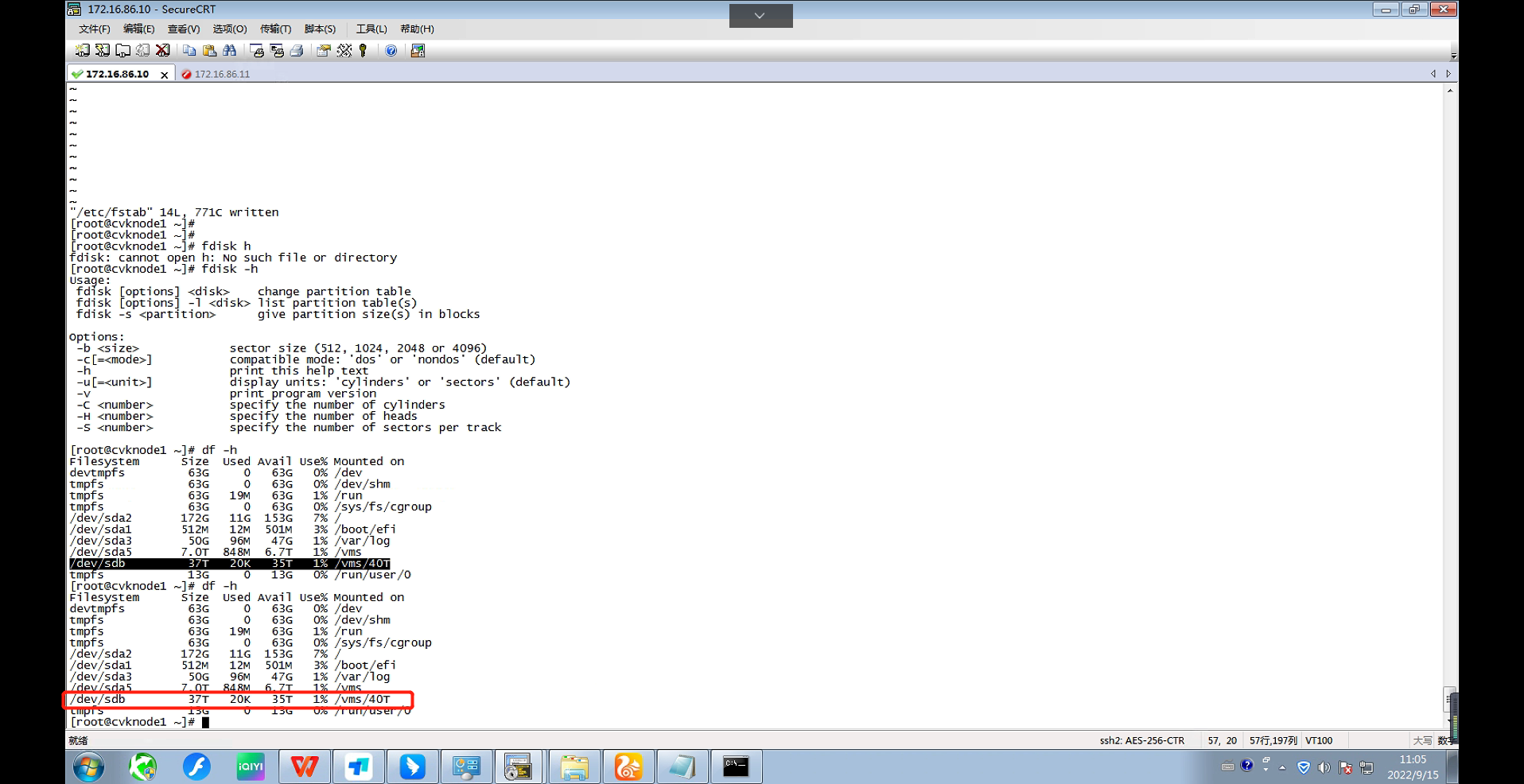This screenshot has height=784, width=1524.
Task: Open the 脚本(S) menu
Action: click(321, 29)
